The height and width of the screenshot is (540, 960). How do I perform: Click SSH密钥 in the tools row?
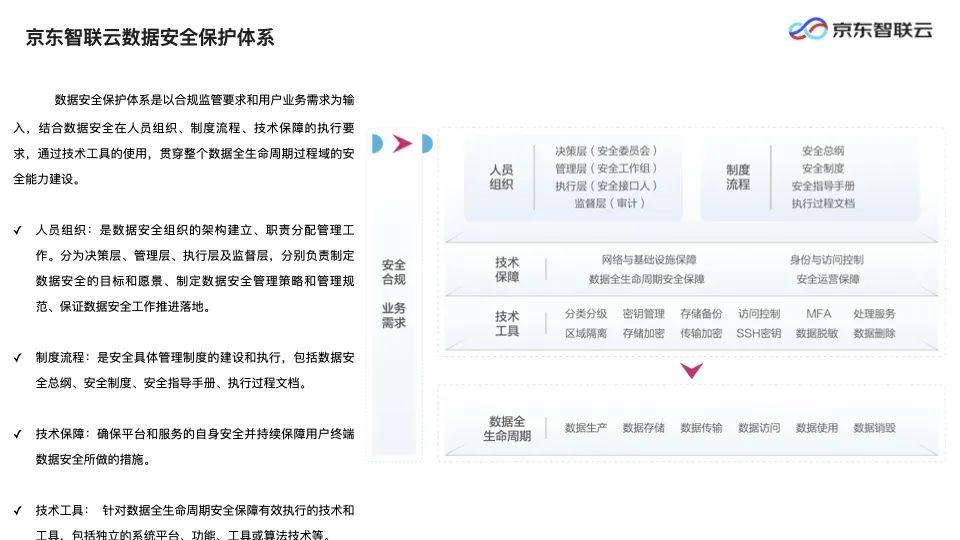click(759, 334)
